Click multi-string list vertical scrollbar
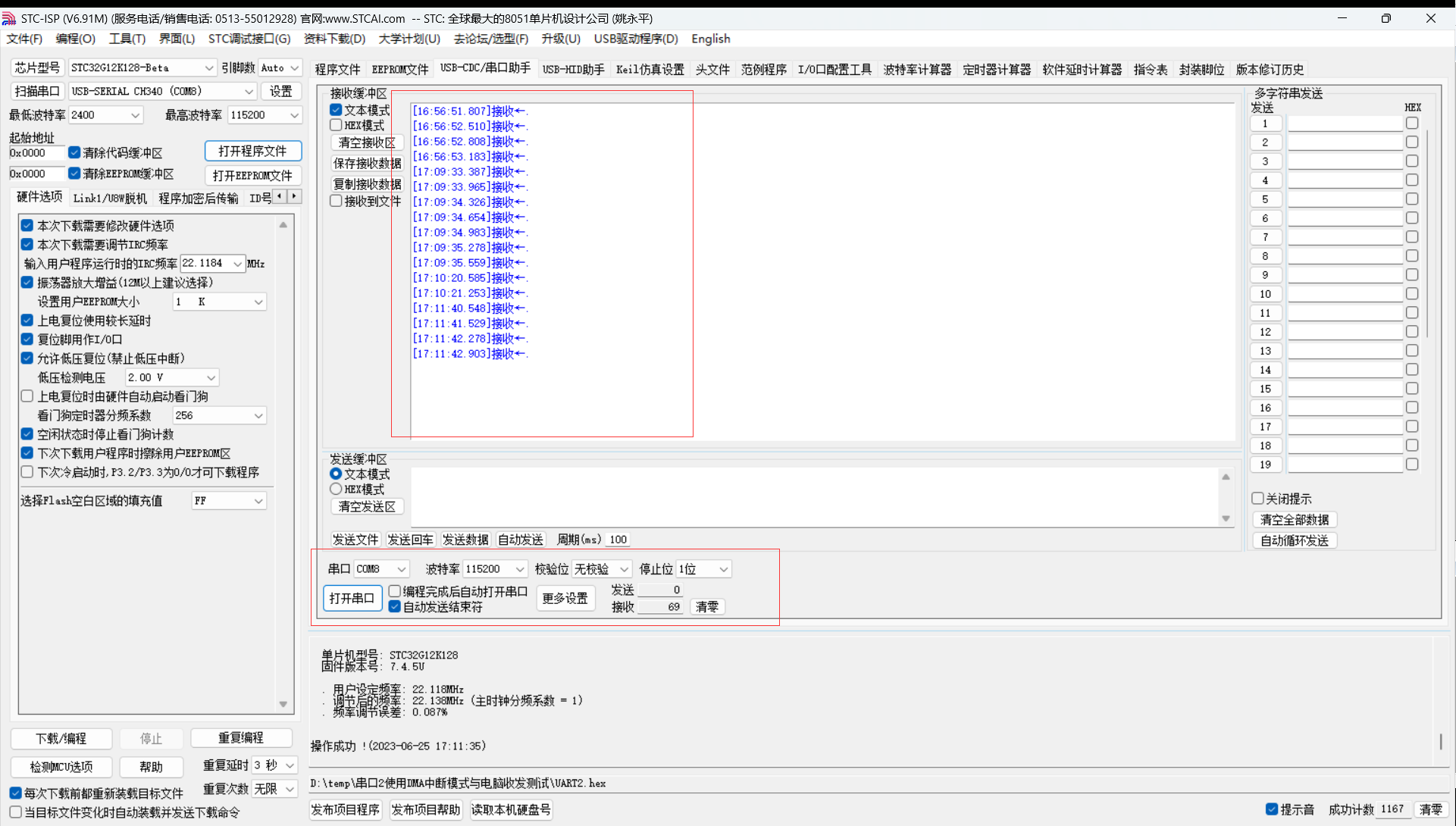Image resolution: width=1456 pixels, height=826 pixels. (1428, 235)
